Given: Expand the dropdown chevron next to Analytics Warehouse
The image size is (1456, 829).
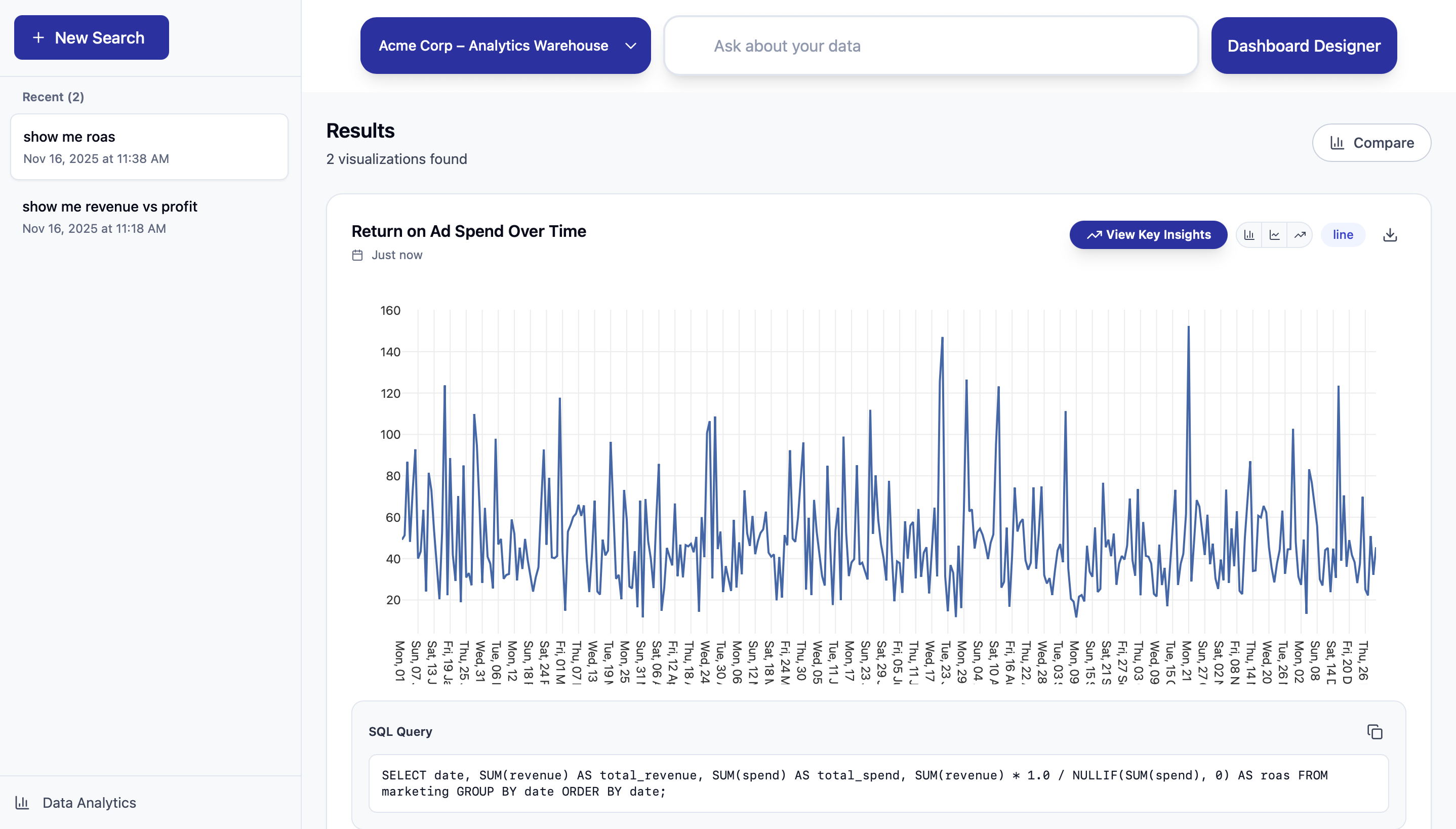Looking at the screenshot, I should pyautogui.click(x=630, y=46).
